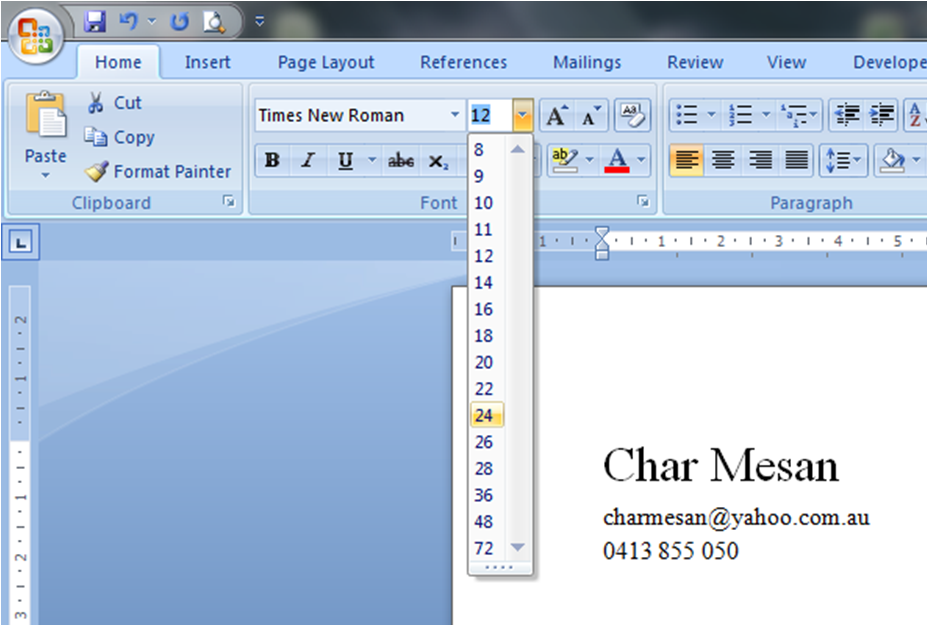
Task: Click the Redo/Repeat icon
Action: coord(179,22)
